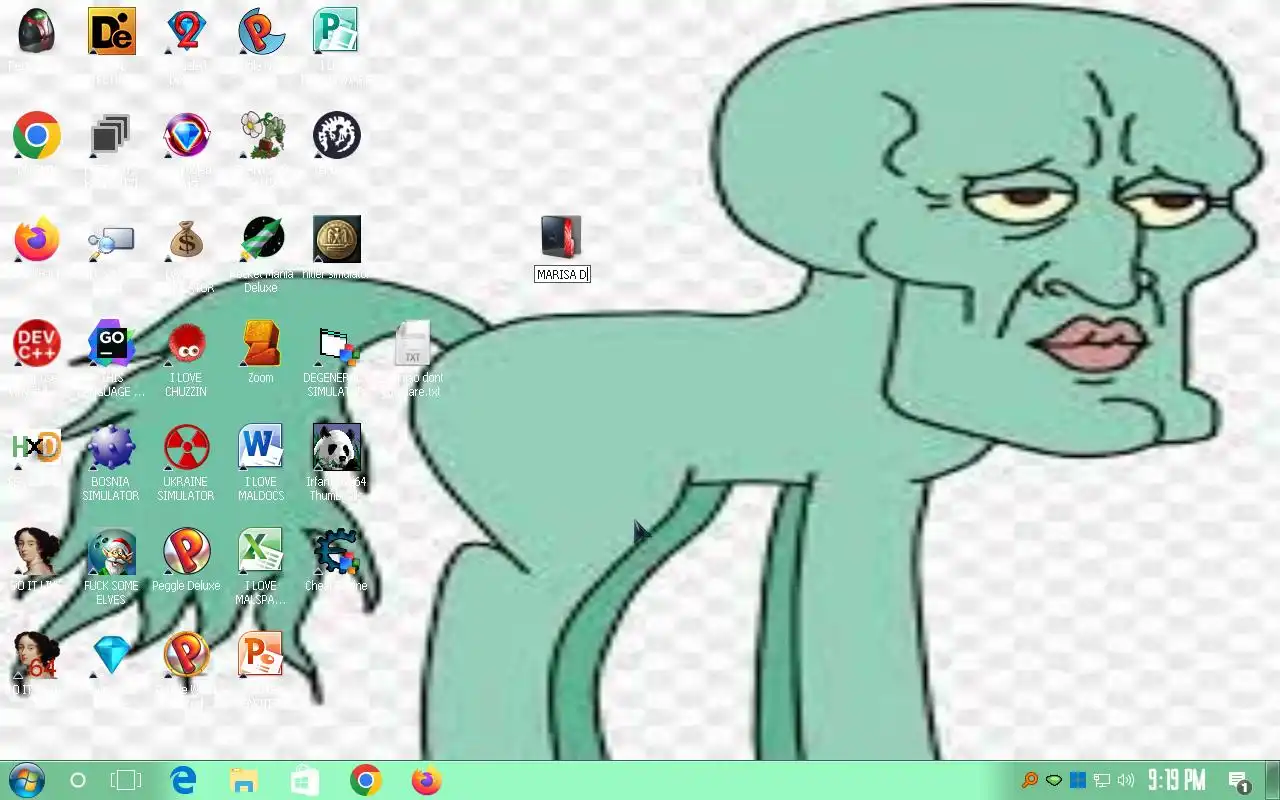This screenshot has height=800, width=1280.
Task: Open the Bejeweled 2 gem icon
Action: [x=186, y=31]
